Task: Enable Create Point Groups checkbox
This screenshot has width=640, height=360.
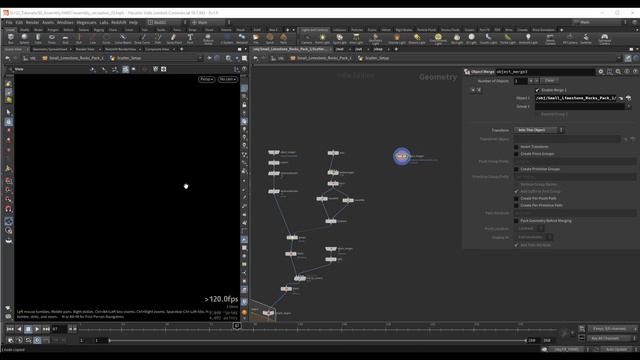Action: 516,154
